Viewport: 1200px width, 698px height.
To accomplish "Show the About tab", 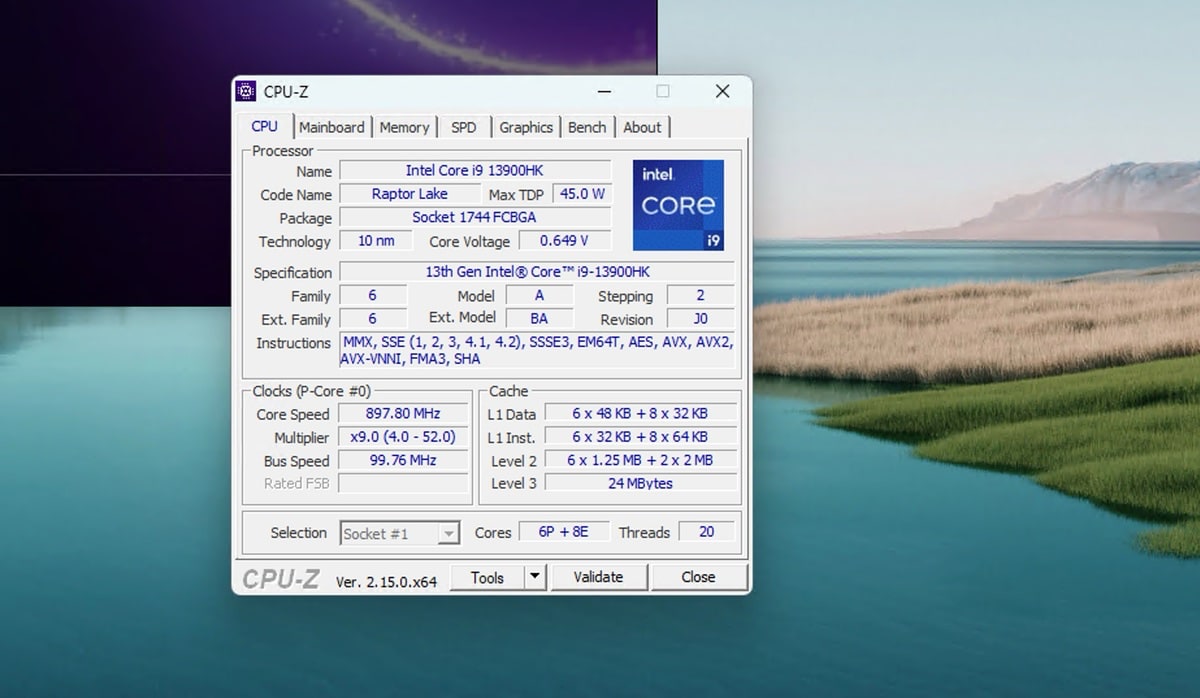I will (642, 127).
